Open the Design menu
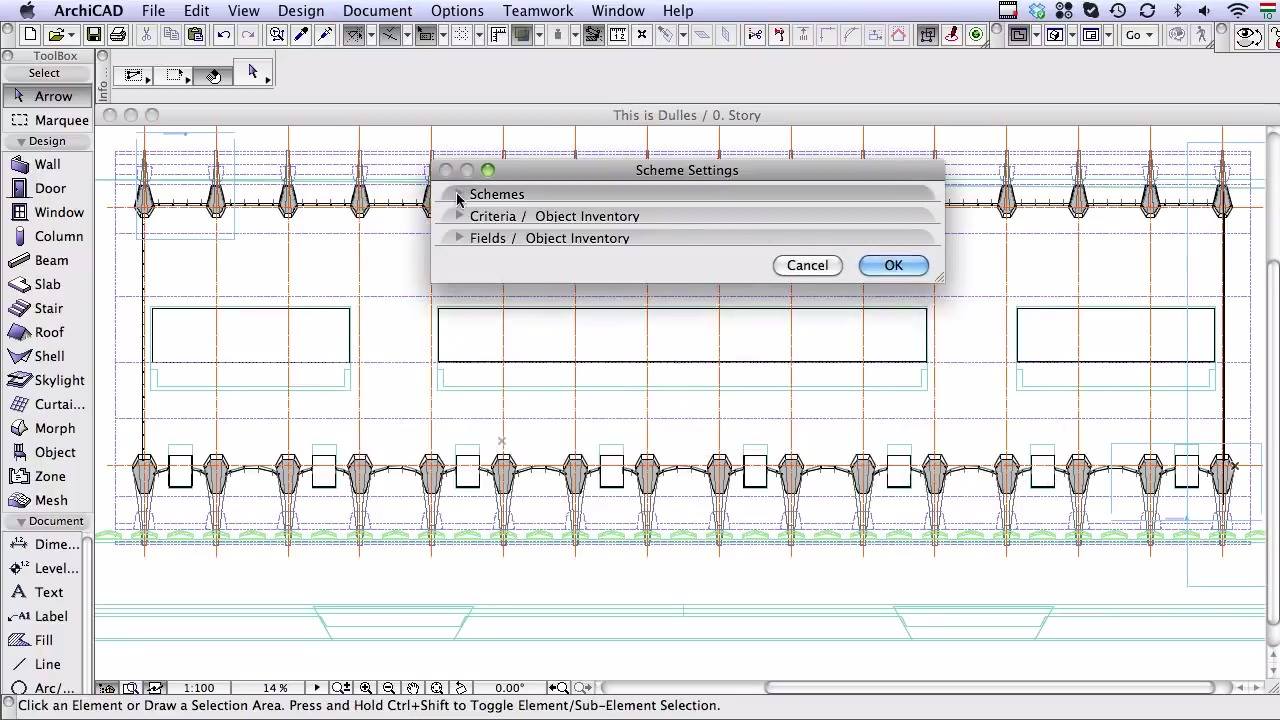The image size is (1280, 720). [x=301, y=11]
